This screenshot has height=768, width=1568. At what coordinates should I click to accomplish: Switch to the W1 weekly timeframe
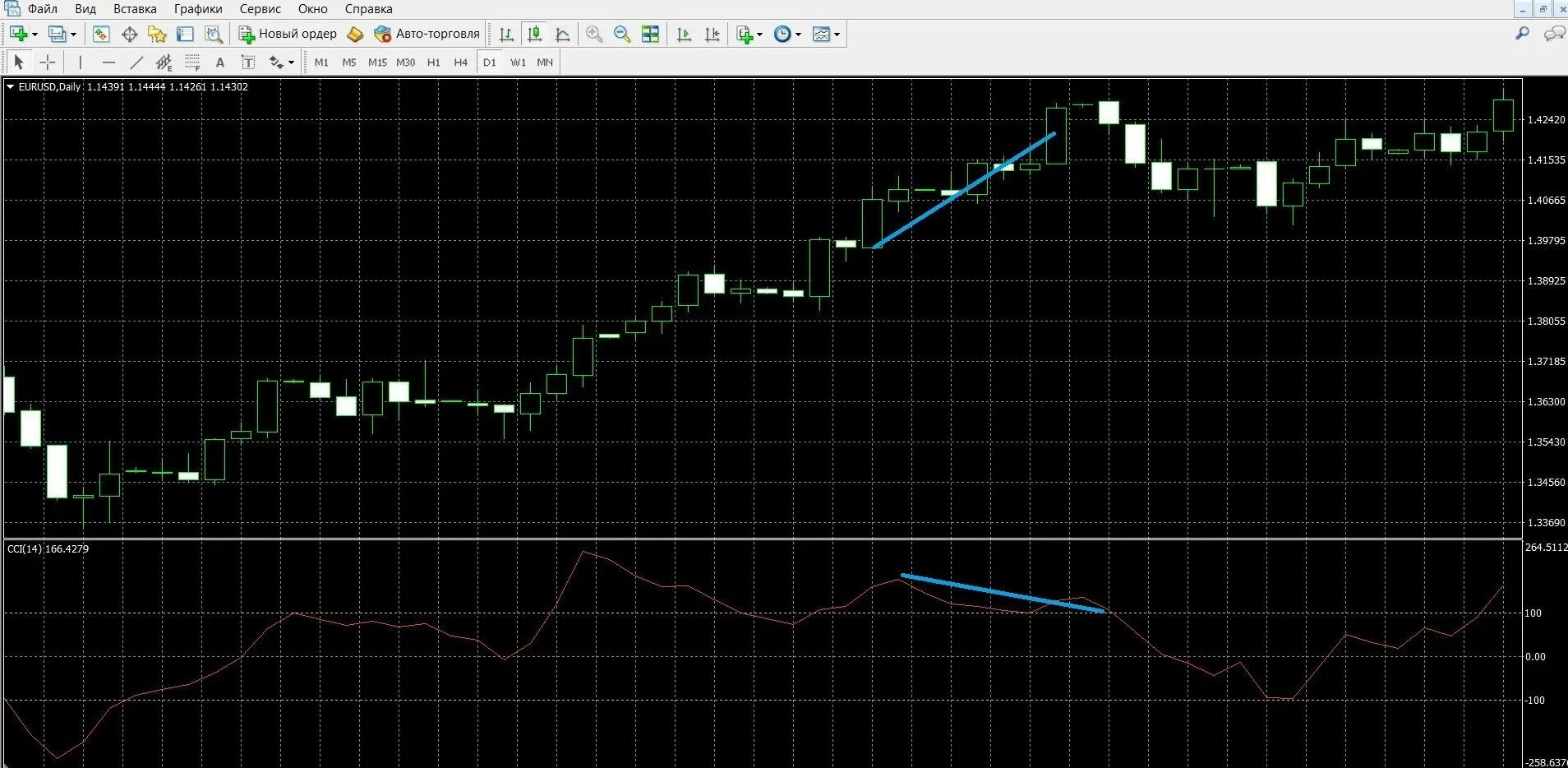(x=518, y=62)
